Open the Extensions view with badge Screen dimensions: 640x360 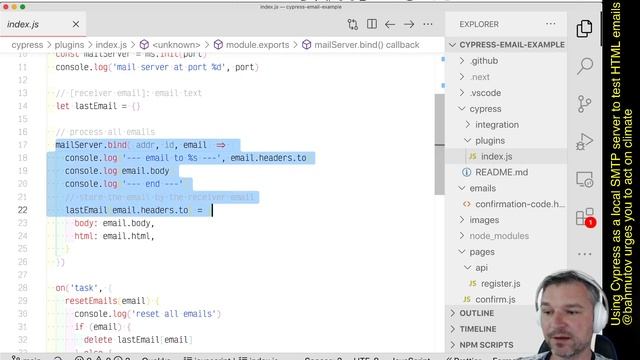click(585, 217)
